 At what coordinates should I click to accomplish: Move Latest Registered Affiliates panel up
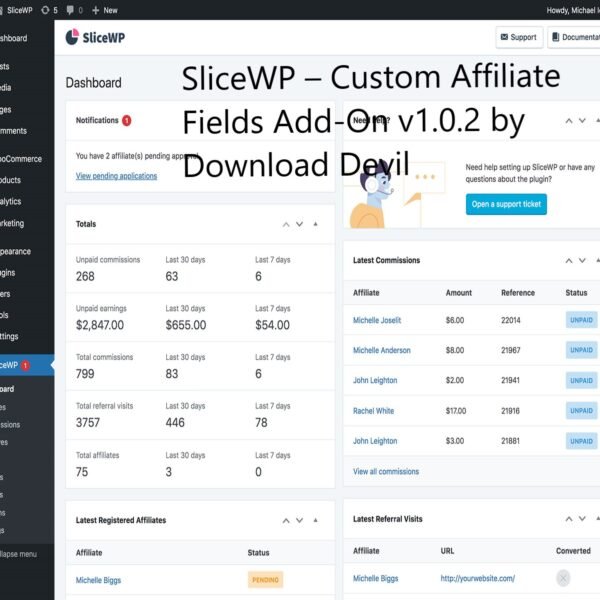[x=286, y=520]
